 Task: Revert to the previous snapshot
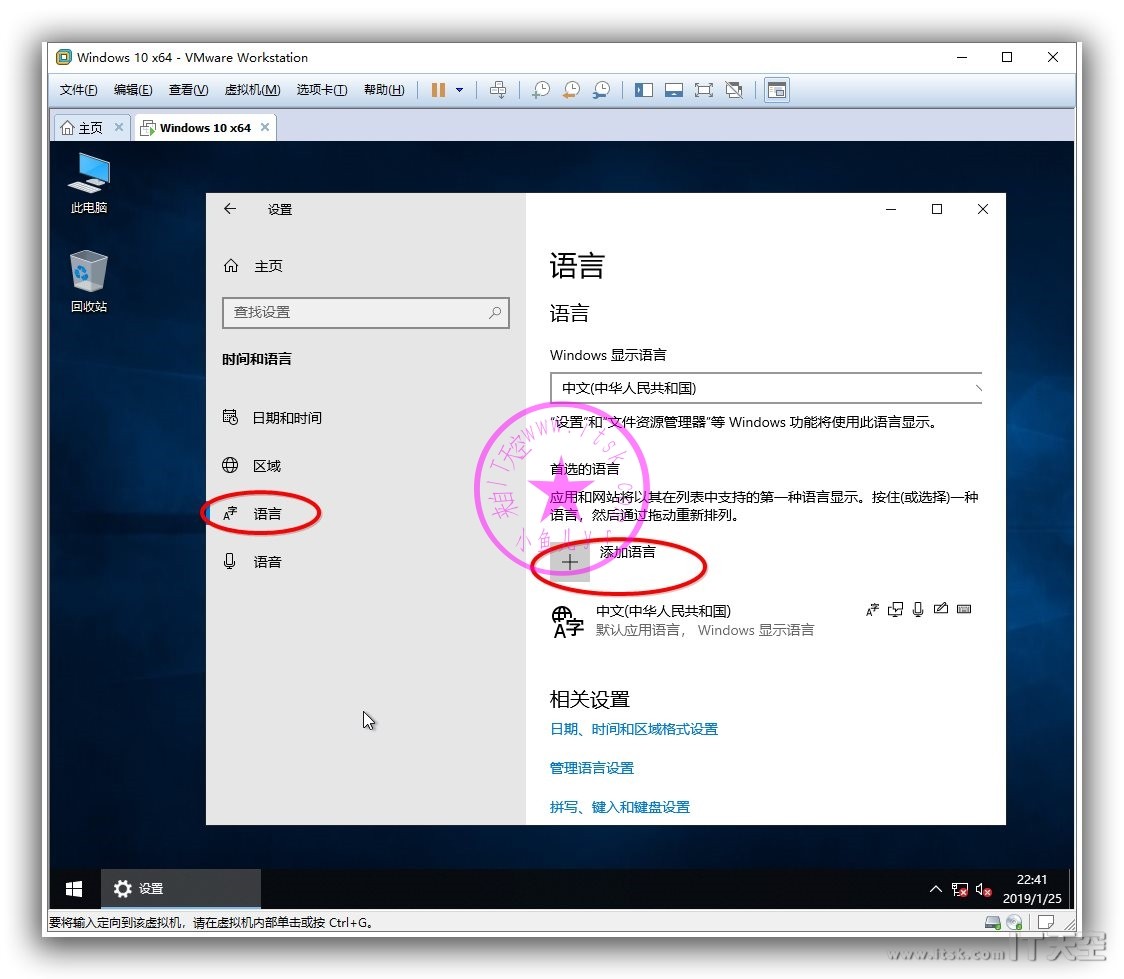pyautogui.click(x=571, y=90)
